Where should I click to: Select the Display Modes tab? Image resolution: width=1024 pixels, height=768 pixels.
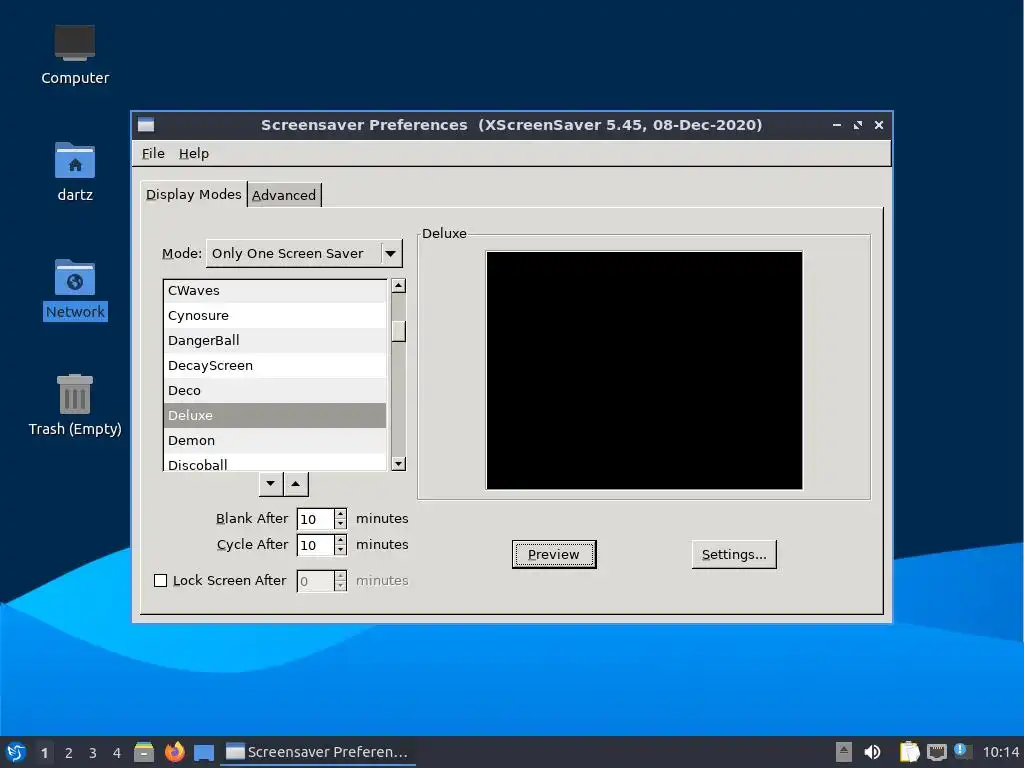click(x=193, y=194)
